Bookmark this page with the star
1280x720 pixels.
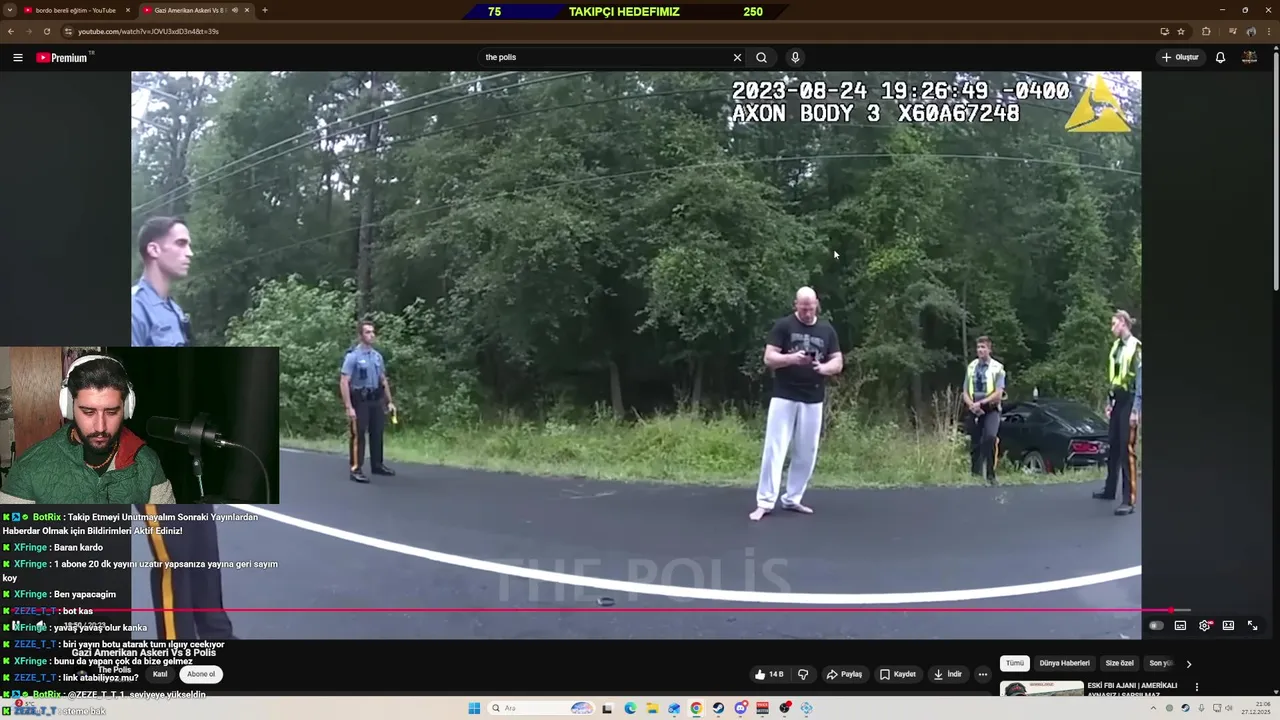pyautogui.click(x=1181, y=31)
